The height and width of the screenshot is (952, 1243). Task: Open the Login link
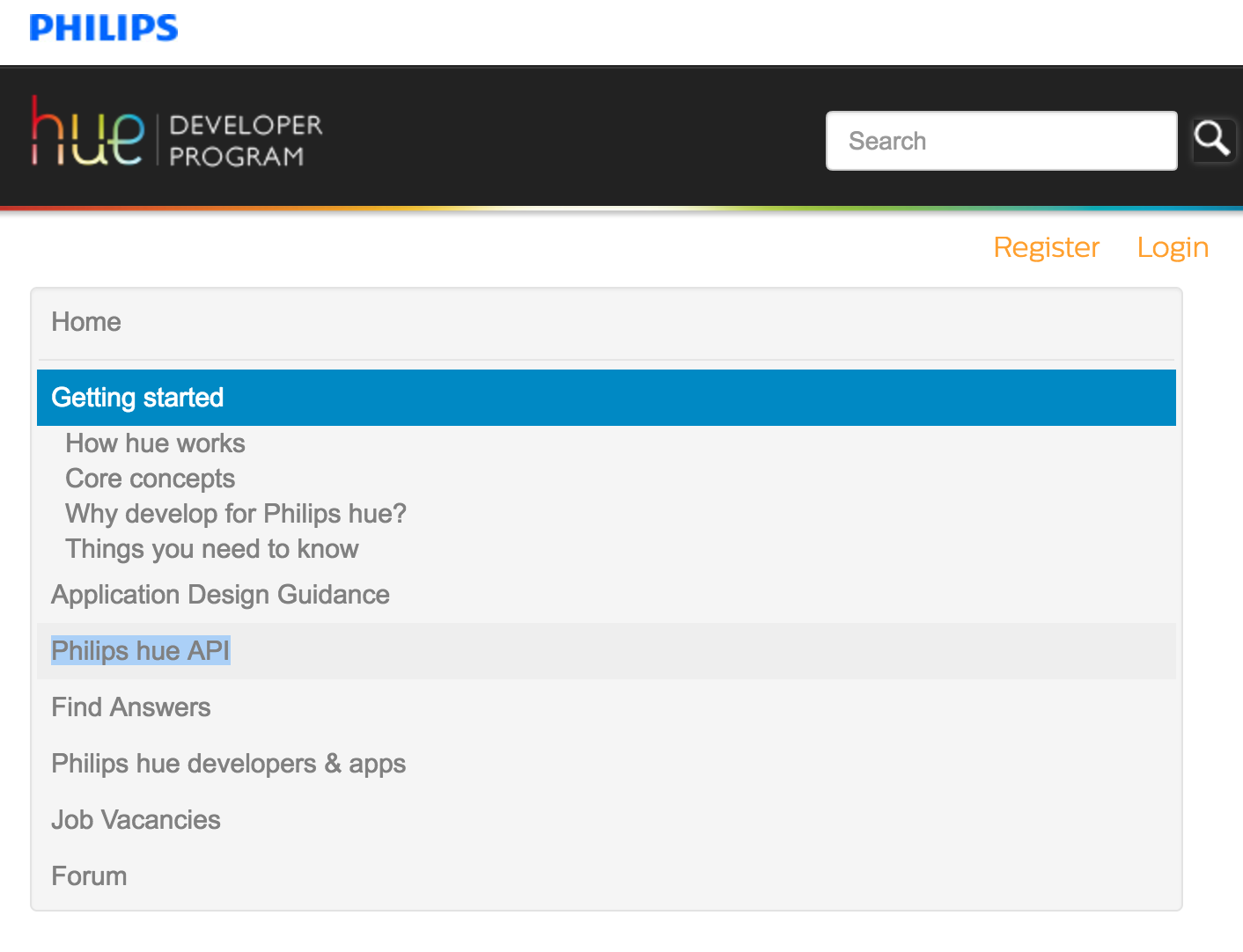click(x=1173, y=247)
